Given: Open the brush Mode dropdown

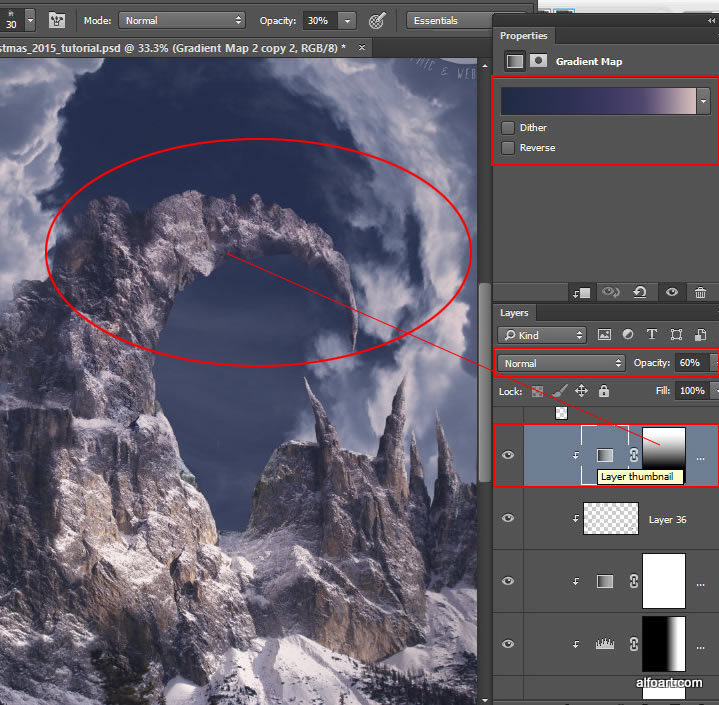Looking at the screenshot, I should (x=181, y=20).
